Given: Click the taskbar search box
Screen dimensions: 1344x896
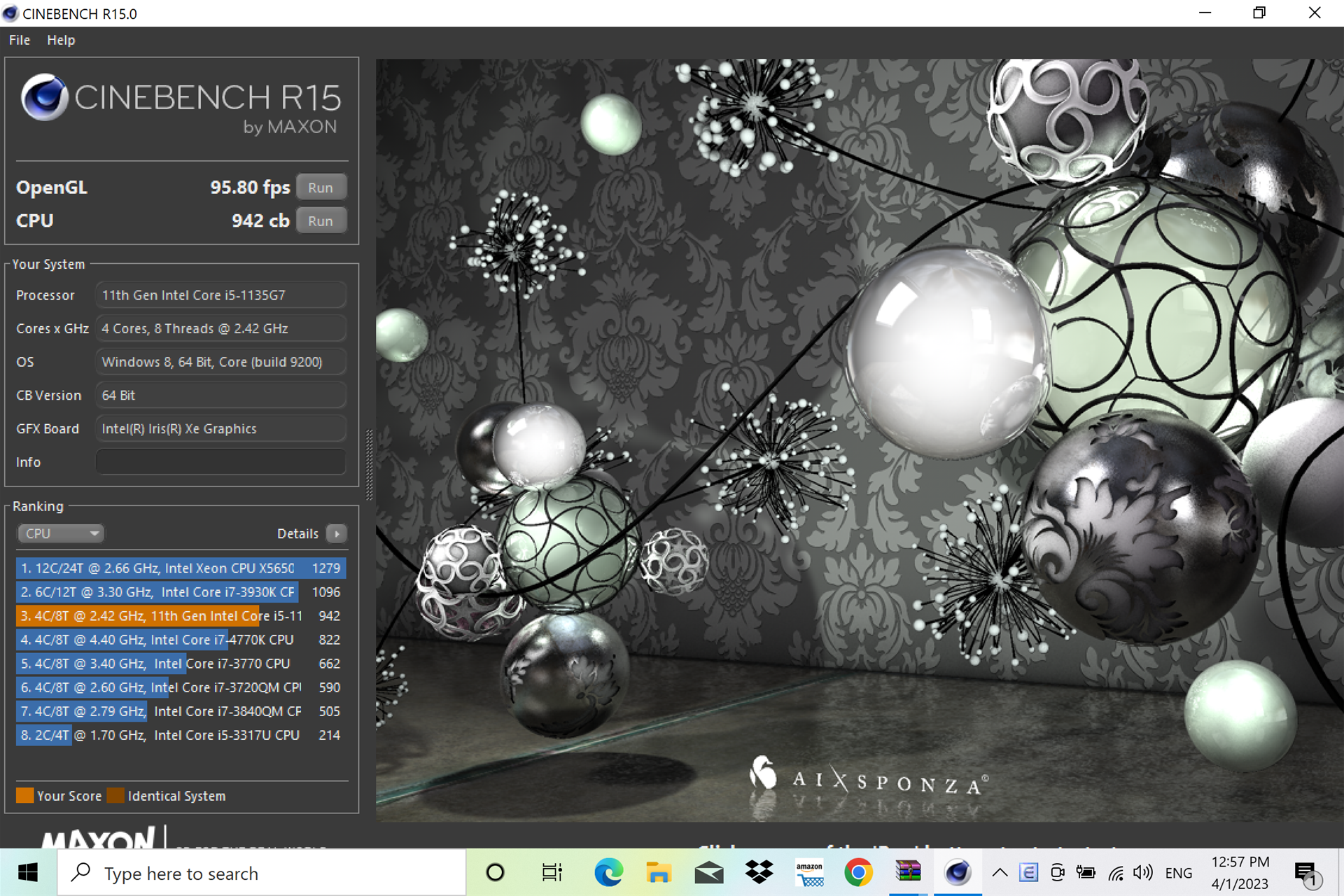Looking at the screenshot, I should point(261,873).
